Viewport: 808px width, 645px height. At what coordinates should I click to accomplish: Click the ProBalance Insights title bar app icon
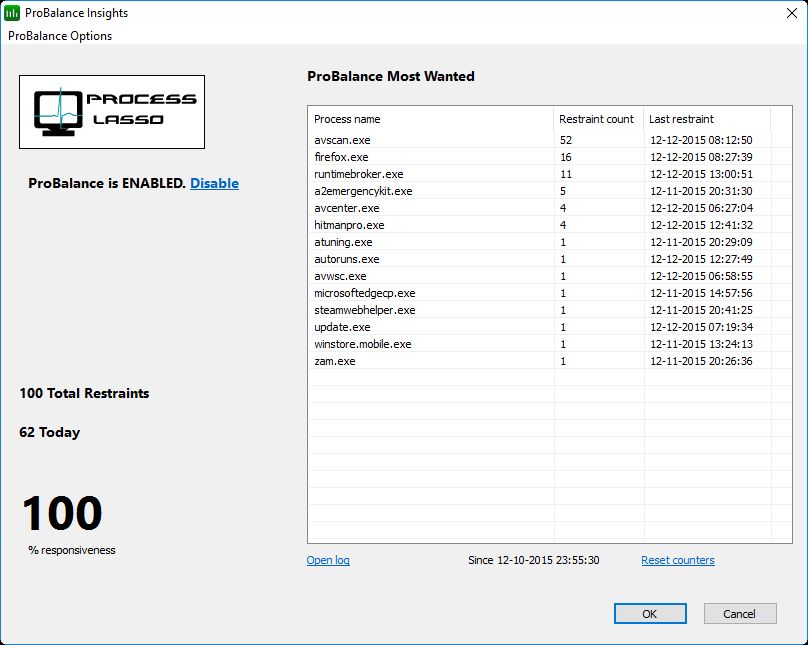(12, 13)
